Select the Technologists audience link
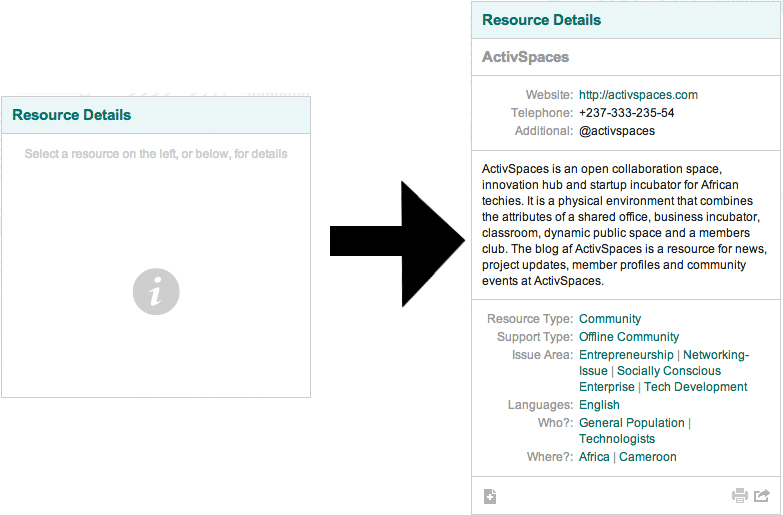 click(617, 439)
